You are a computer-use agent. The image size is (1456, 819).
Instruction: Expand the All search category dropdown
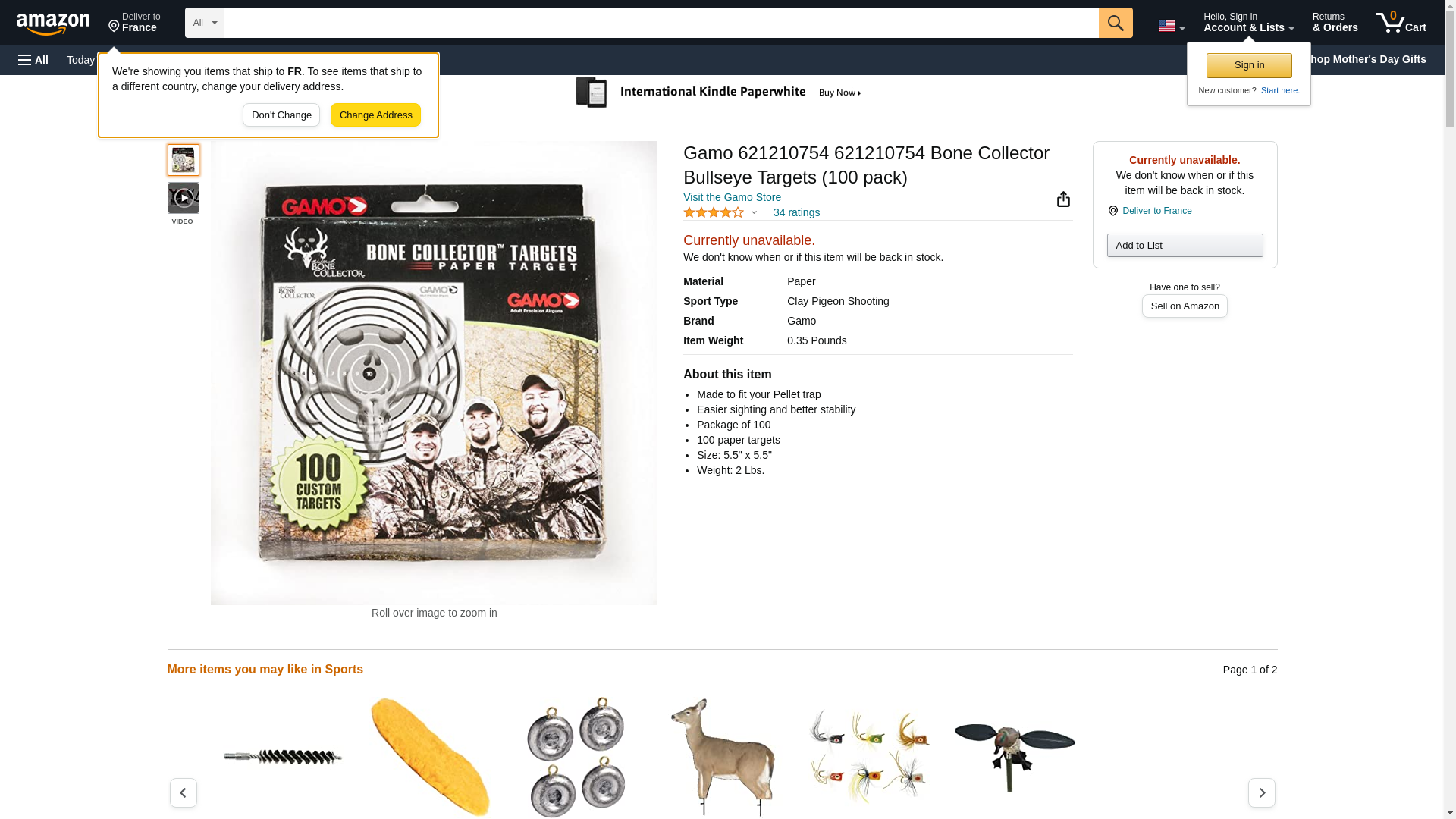pyautogui.click(x=205, y=23)
